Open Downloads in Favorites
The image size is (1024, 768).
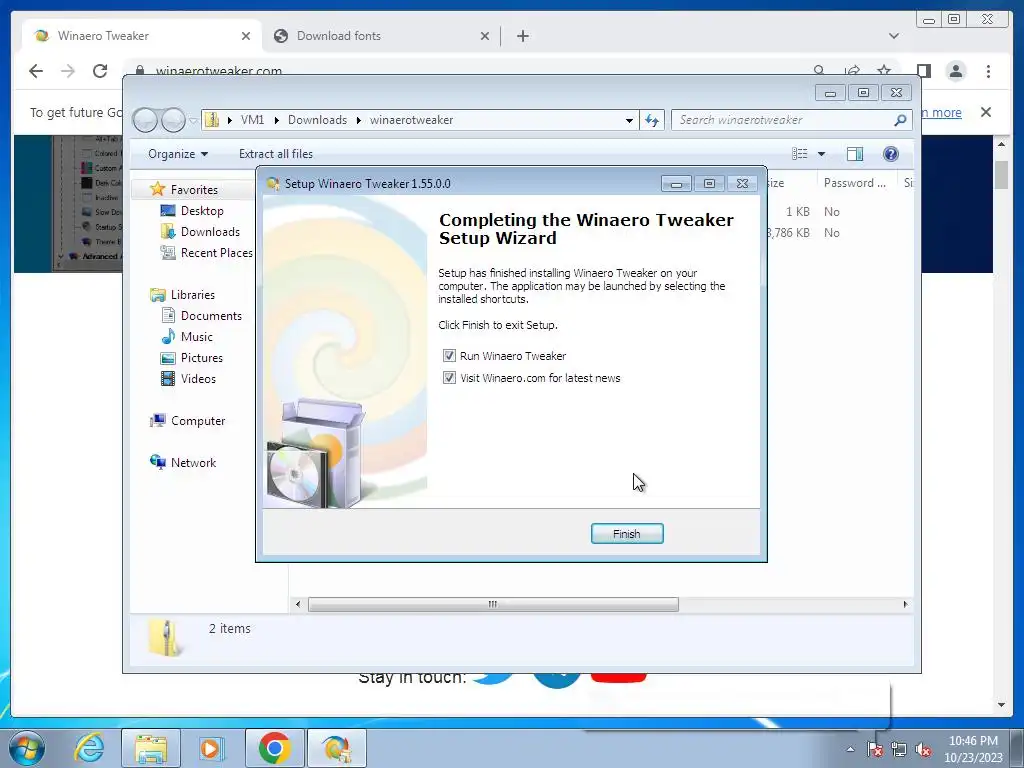click(210, 232)
